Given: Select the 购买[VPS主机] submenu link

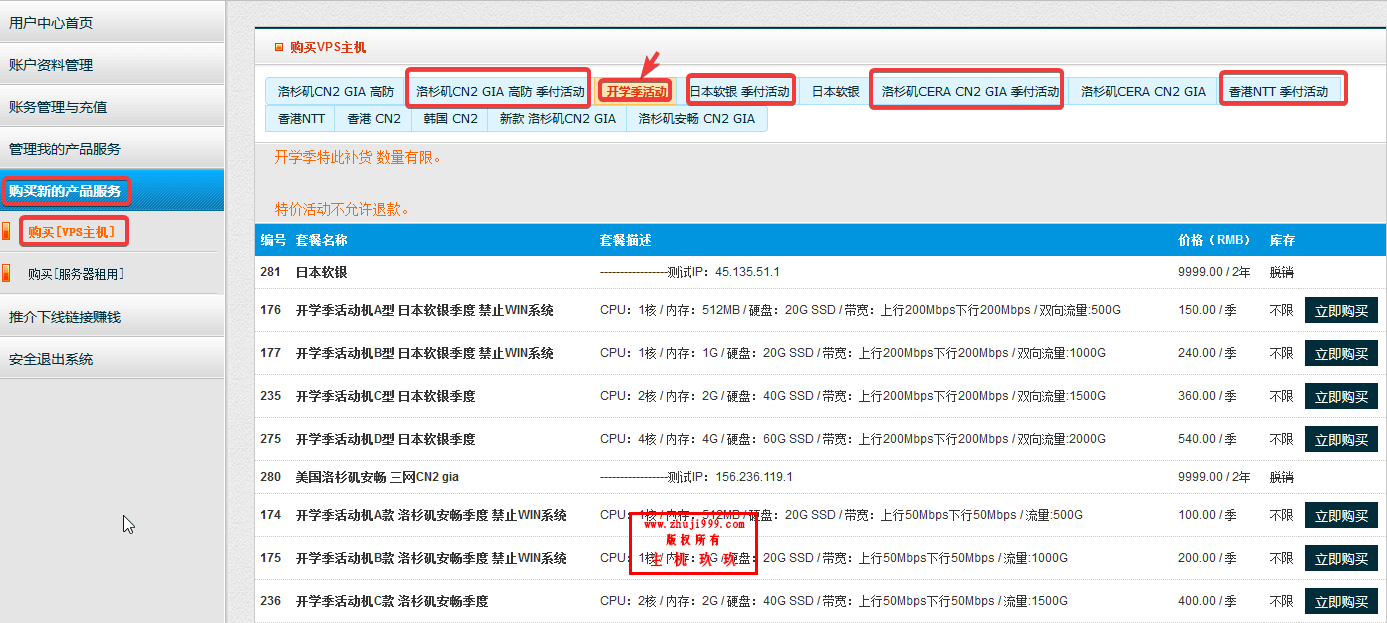Looking at the screenshot, I should click(x=72, y=232).
